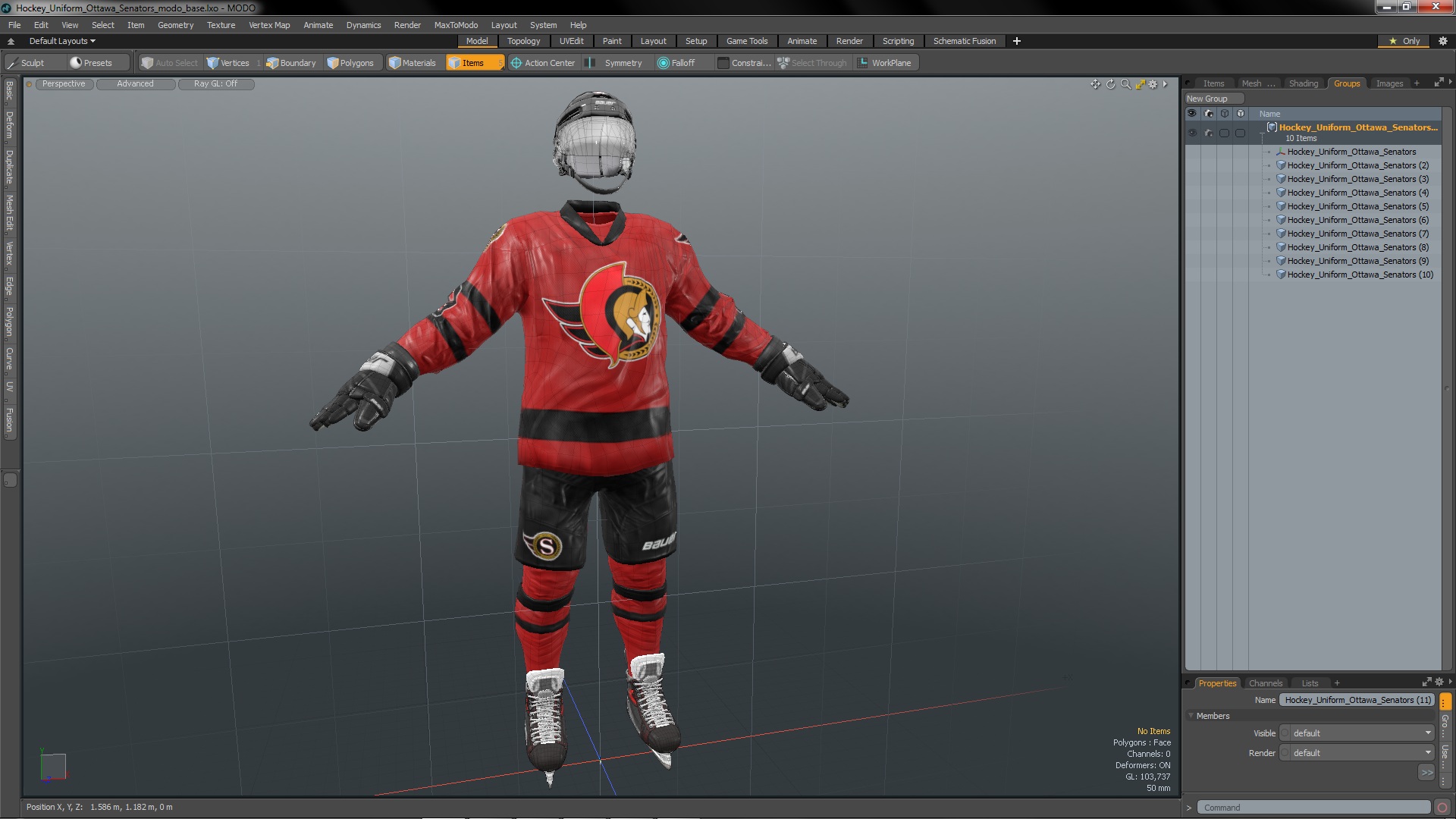
Task: Click the record button beside Command field
Action: 1442,808
